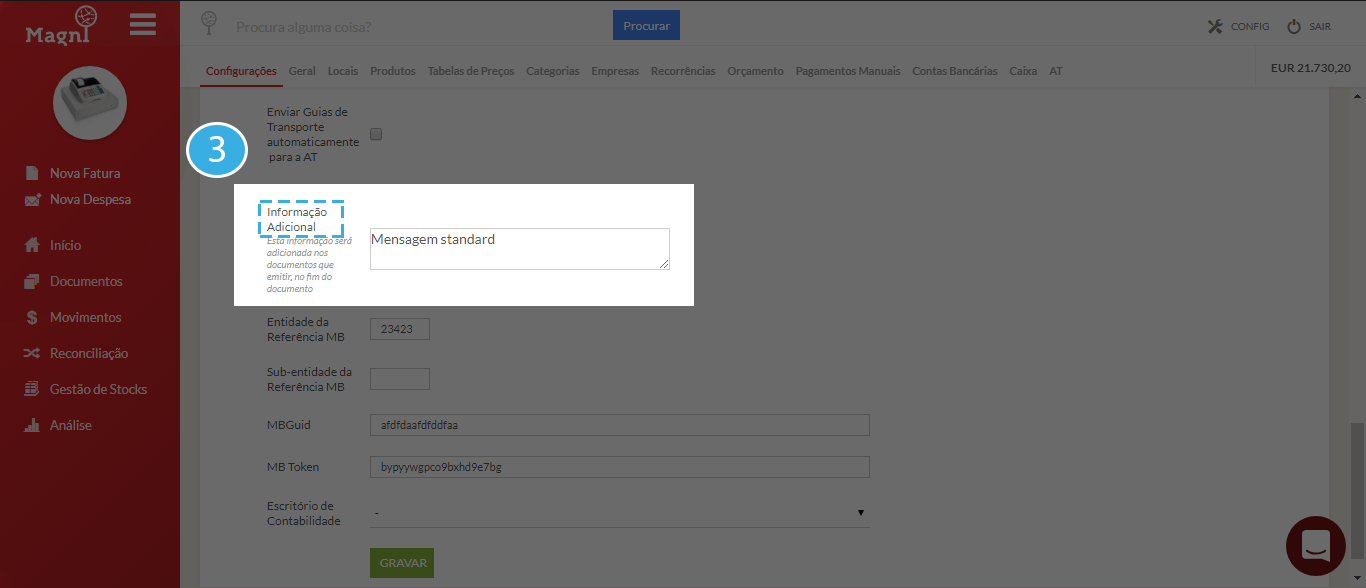Image resolution: width=1366 pixels, height=588 pixels.
Task: Switch to the Empresas tab
Action: [615, 71]
